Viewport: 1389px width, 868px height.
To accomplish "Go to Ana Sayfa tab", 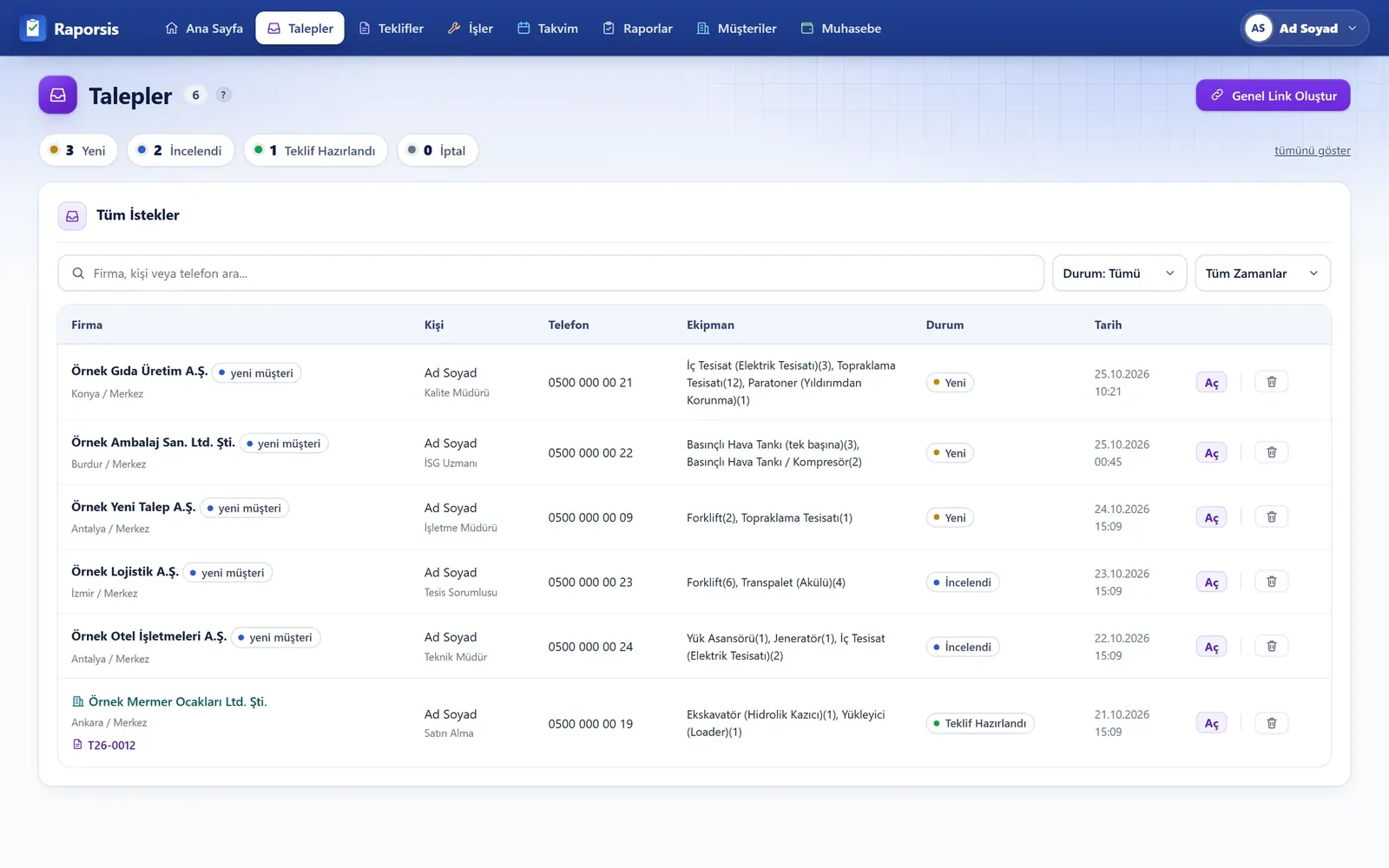I will pyautogui.click(x=204, y=29).
